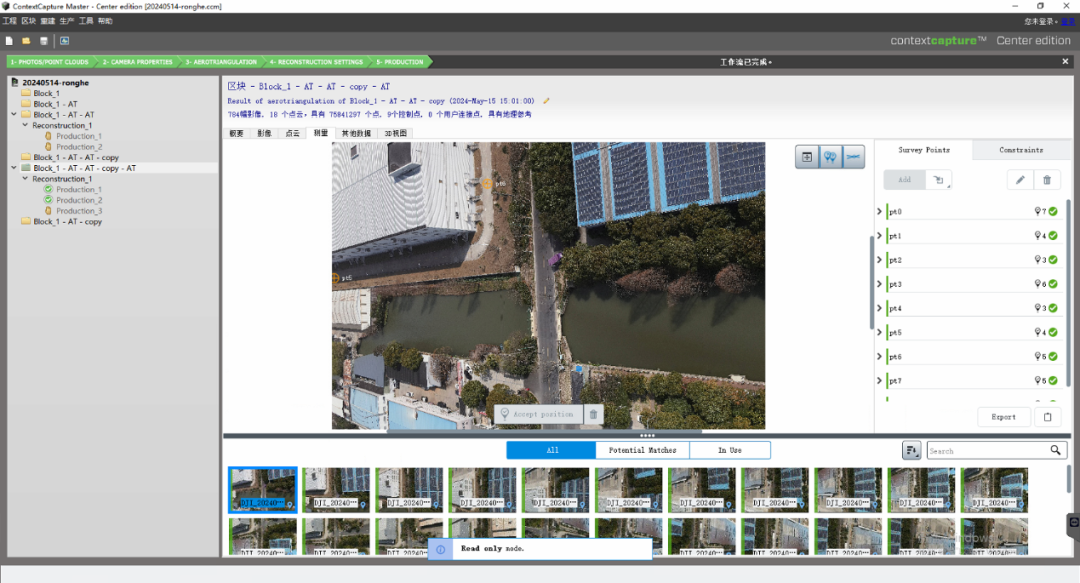The height and width of the screenshot is (583, 1080).
Task: Click the pencil icon beside the aerotriangulation result line
Action: click(546, 101)
